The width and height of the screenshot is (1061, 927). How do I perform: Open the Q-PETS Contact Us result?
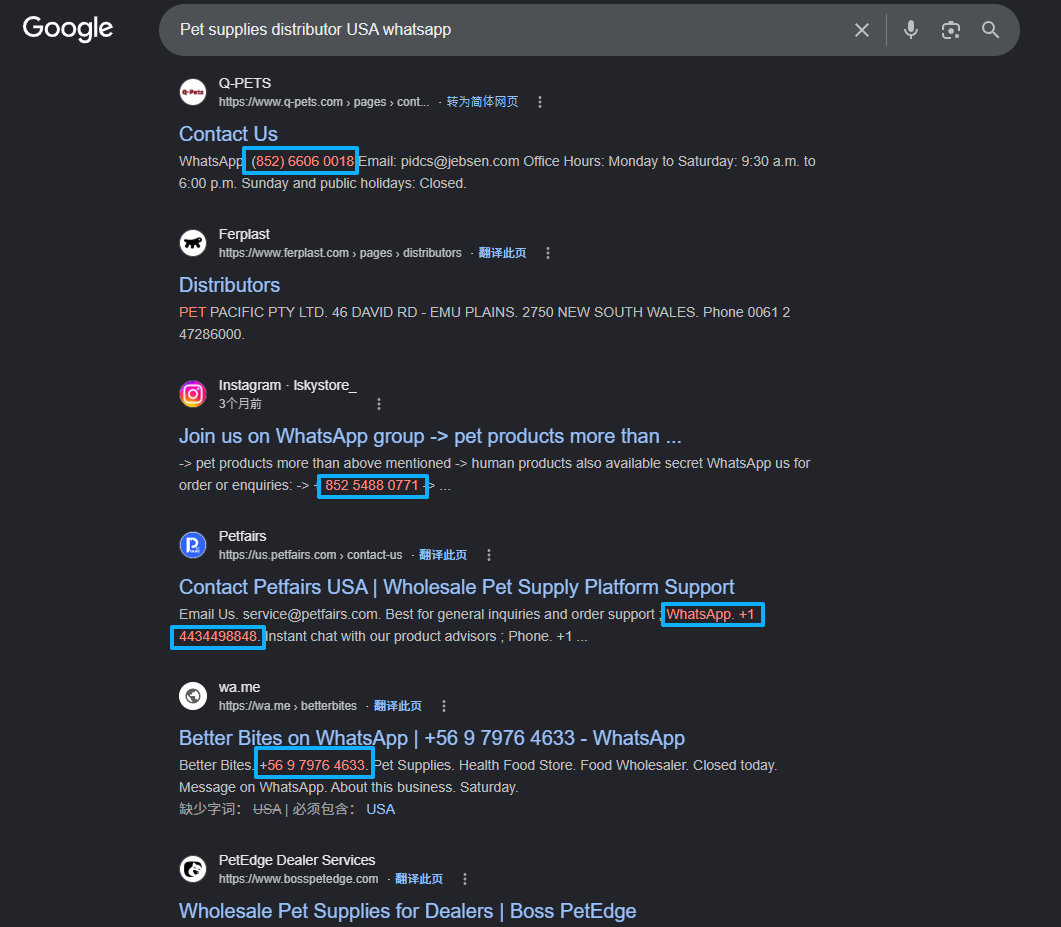[228, 134]
